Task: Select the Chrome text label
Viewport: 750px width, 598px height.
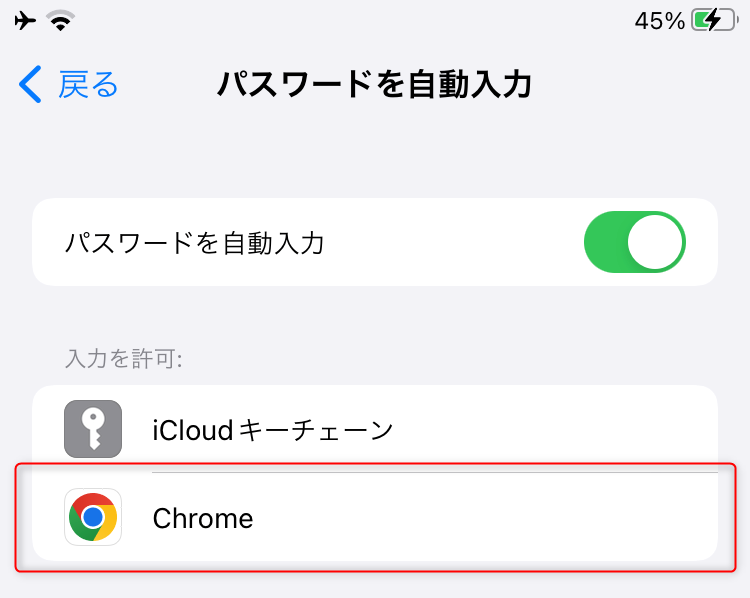Action: [x=203, y=518]
